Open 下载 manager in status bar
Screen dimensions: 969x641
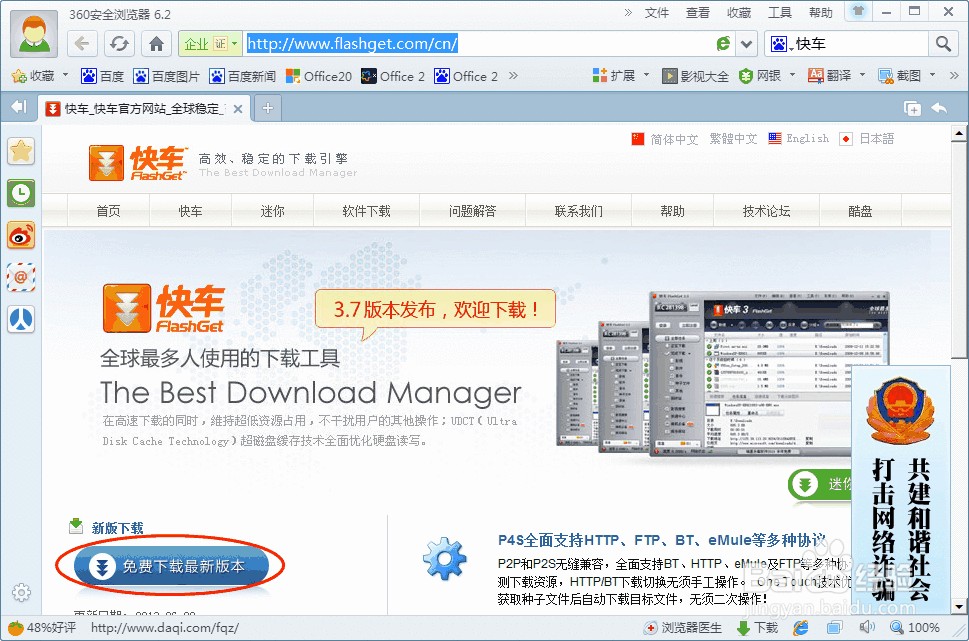(757, 628)
